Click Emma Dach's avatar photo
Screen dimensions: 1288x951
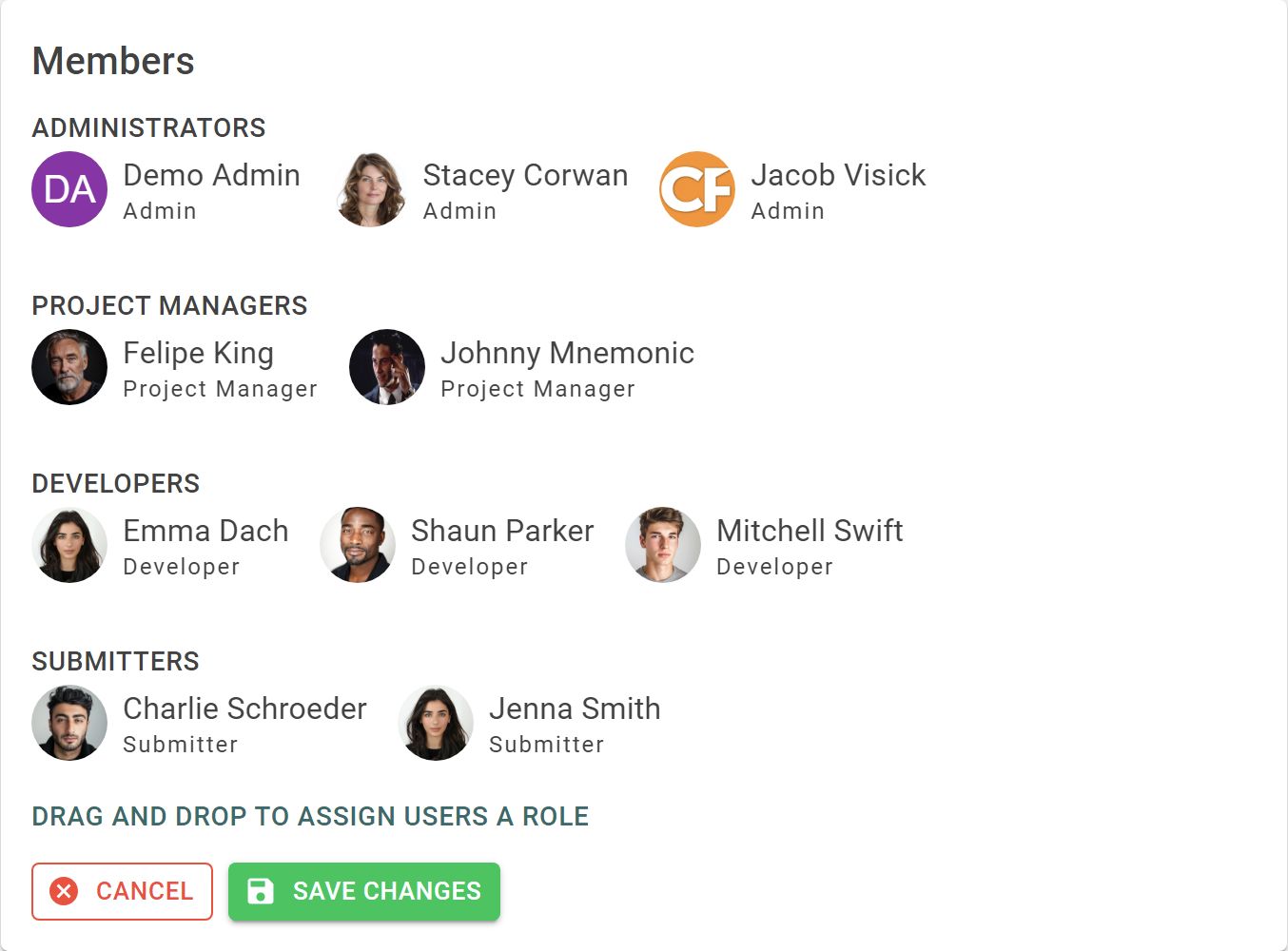[x=69, y=545]
